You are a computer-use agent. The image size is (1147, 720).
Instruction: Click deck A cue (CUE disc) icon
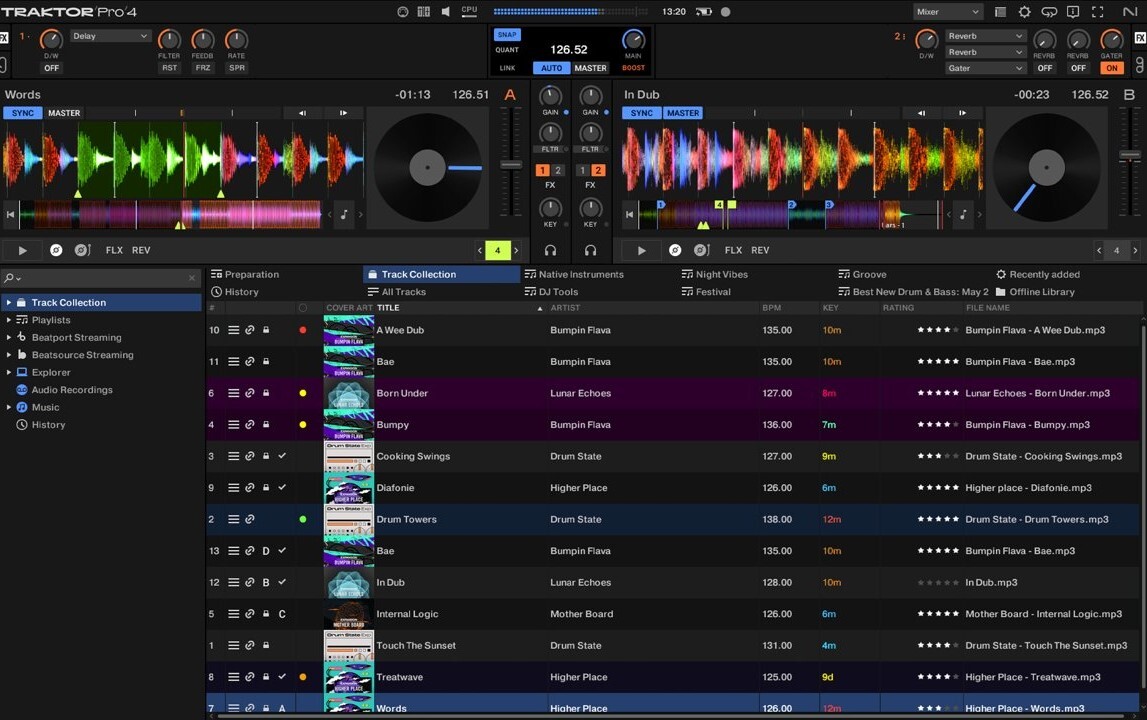point(56,250)
